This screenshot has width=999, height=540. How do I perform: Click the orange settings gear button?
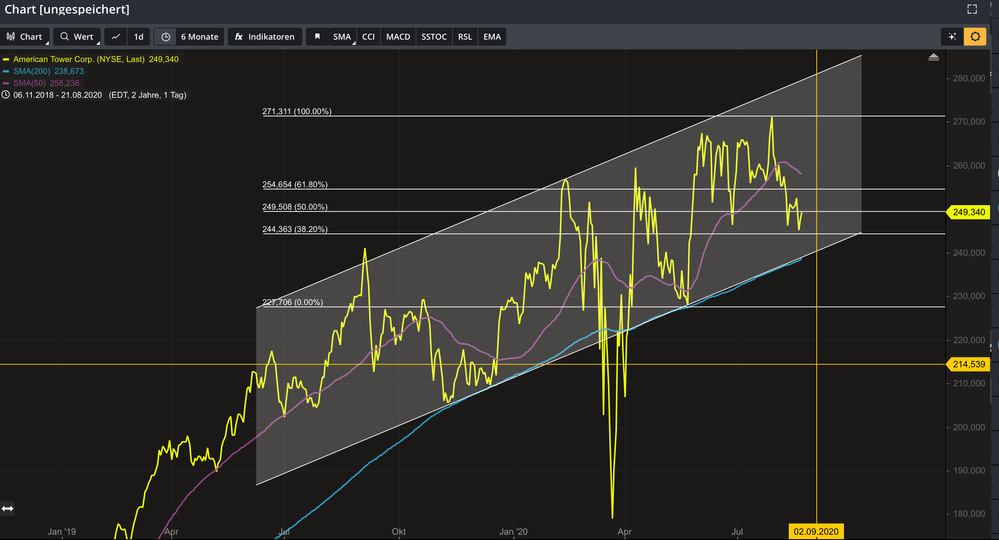(975, 37)
